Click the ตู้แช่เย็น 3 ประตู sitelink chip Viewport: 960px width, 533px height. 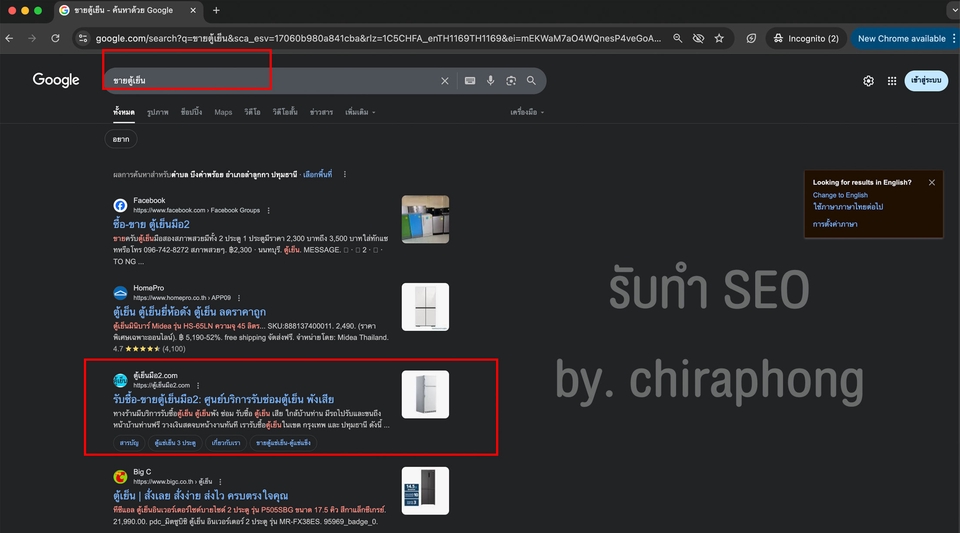click(x=175, y=442)
